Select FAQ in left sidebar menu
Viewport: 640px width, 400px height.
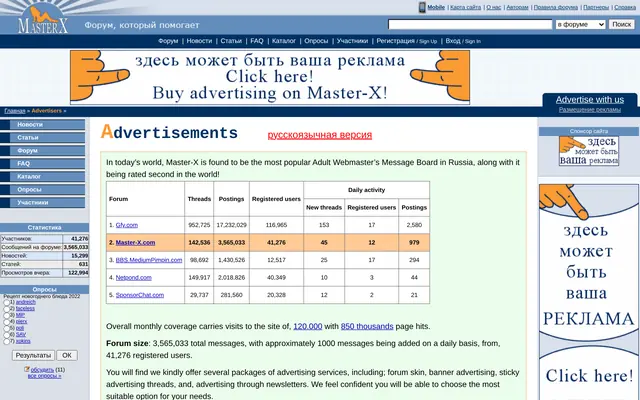tap(42, 164)
